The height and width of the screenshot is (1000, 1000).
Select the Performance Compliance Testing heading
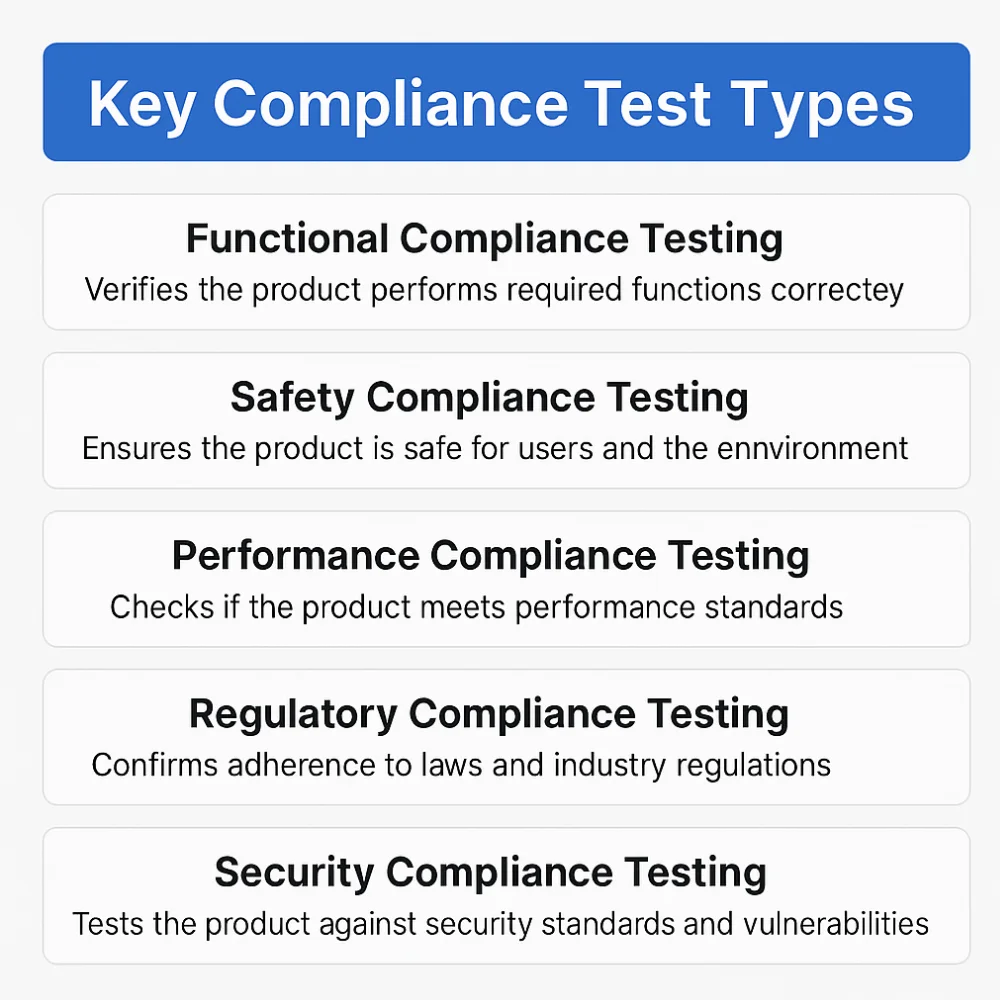tap(490, 555)
